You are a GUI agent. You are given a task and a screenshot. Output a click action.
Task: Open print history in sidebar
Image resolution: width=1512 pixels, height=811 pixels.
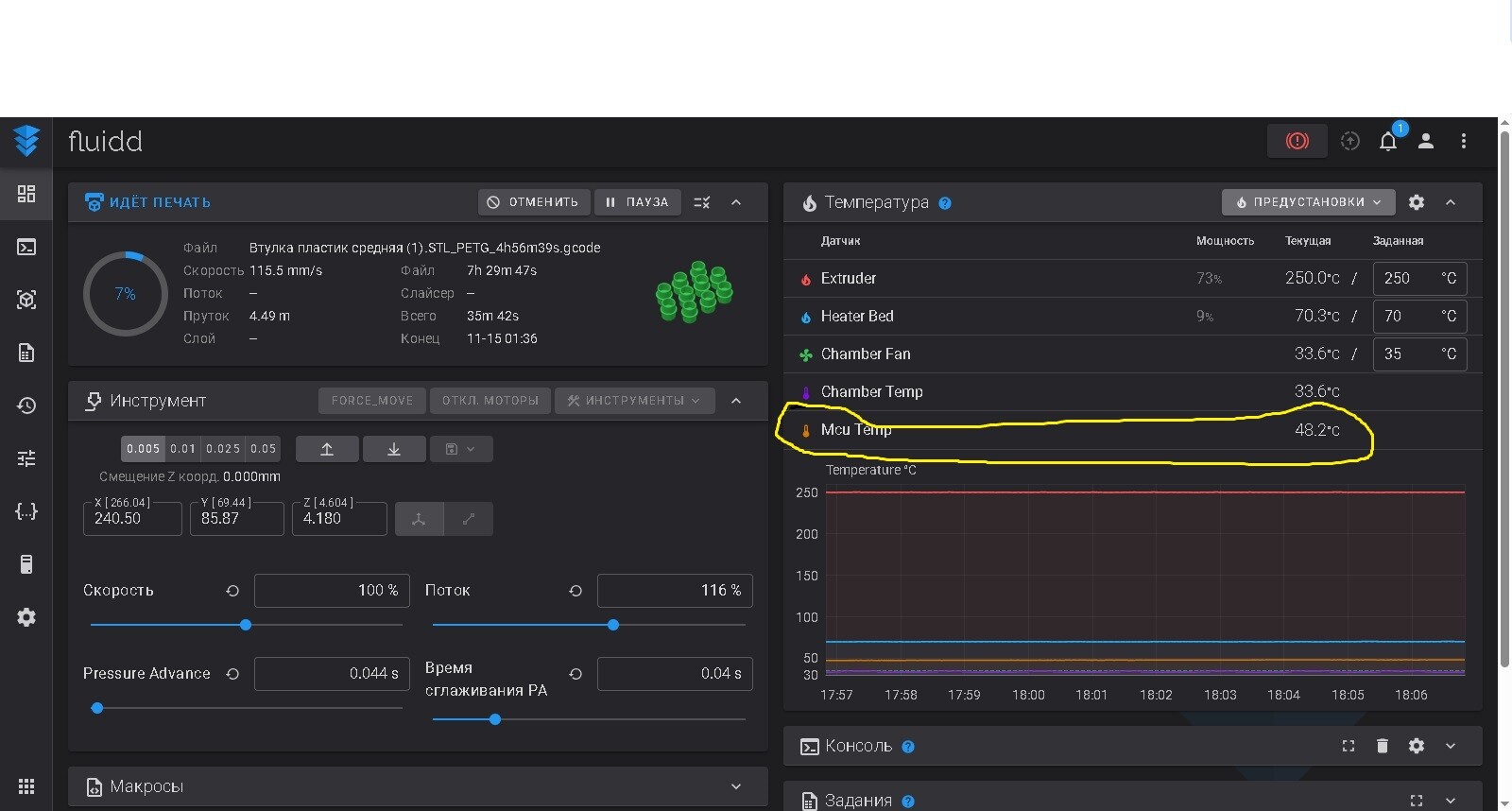[26, 405]
